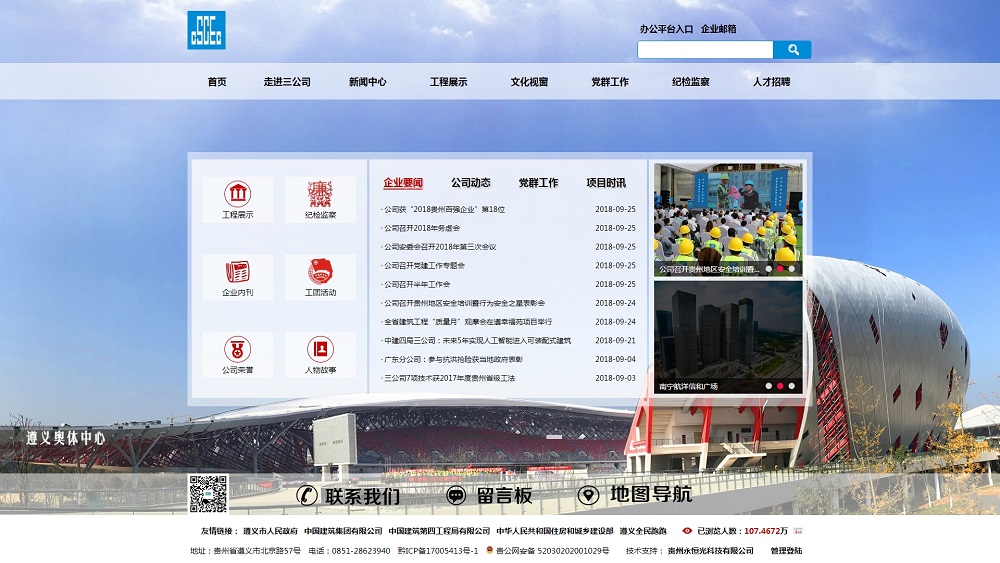Click the CSCEC logo at top
The width and height of the screenshot is (1000, 563).
[x=206, y=30]
